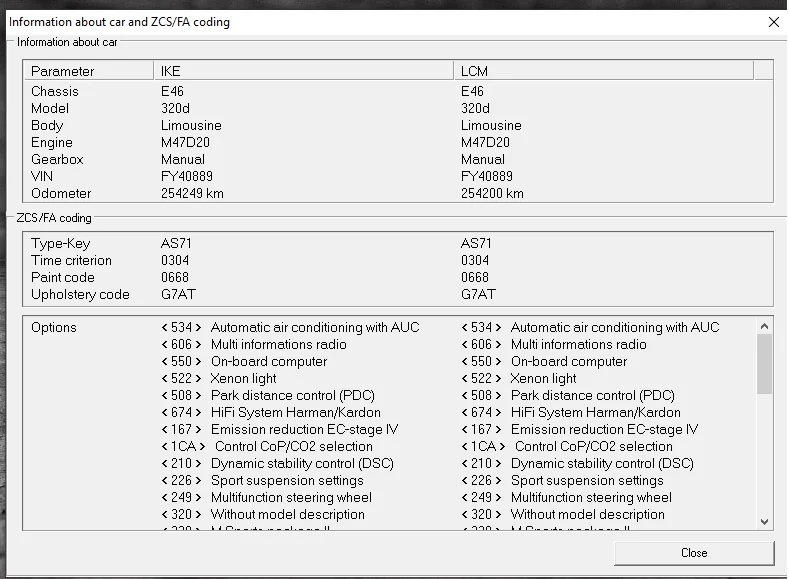Viewport: 789px width, 579px height.
Task: Click IKE engine value M47D20
Action: (x=185, y=143)
